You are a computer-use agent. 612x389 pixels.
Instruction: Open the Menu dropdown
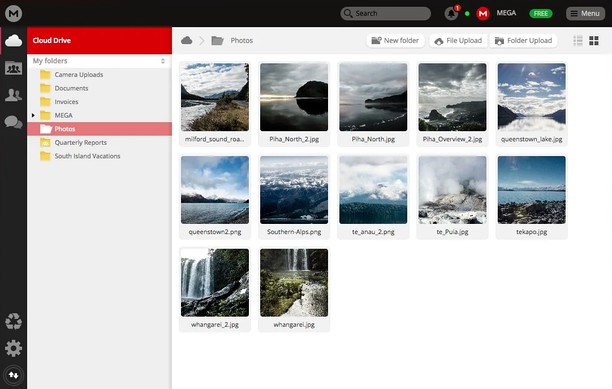pos(585,13)
